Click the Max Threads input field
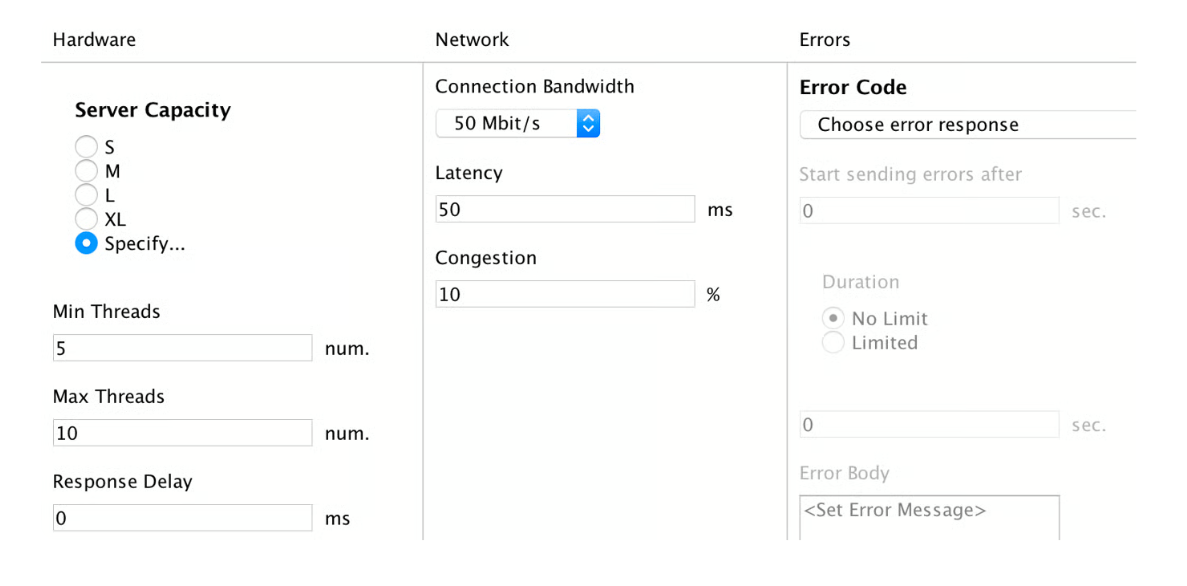This screenshot has width=1187, height=586. [x=182, y=433]
